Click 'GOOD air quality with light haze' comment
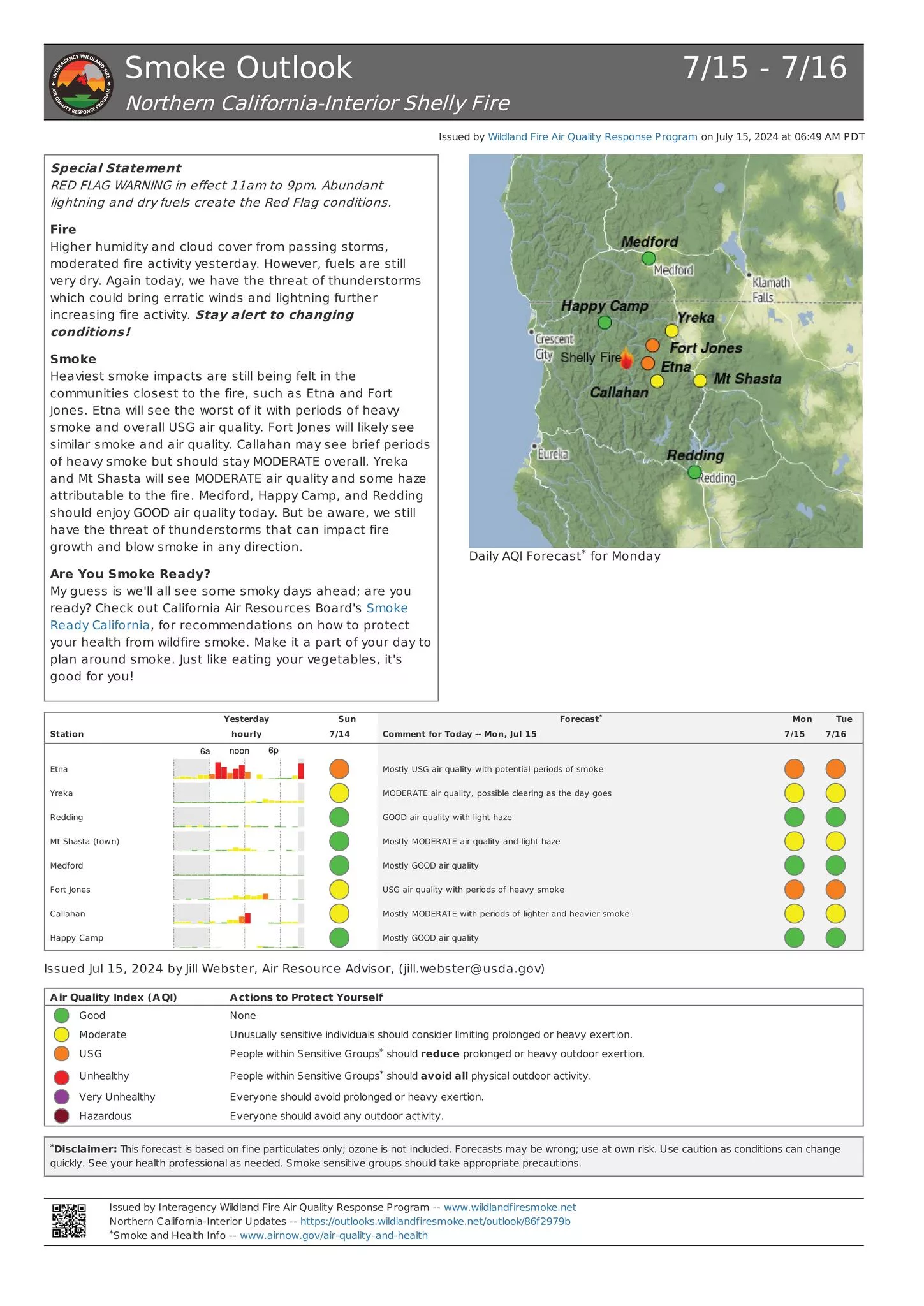The image size is (924, 1306). [x=447, y=817]
